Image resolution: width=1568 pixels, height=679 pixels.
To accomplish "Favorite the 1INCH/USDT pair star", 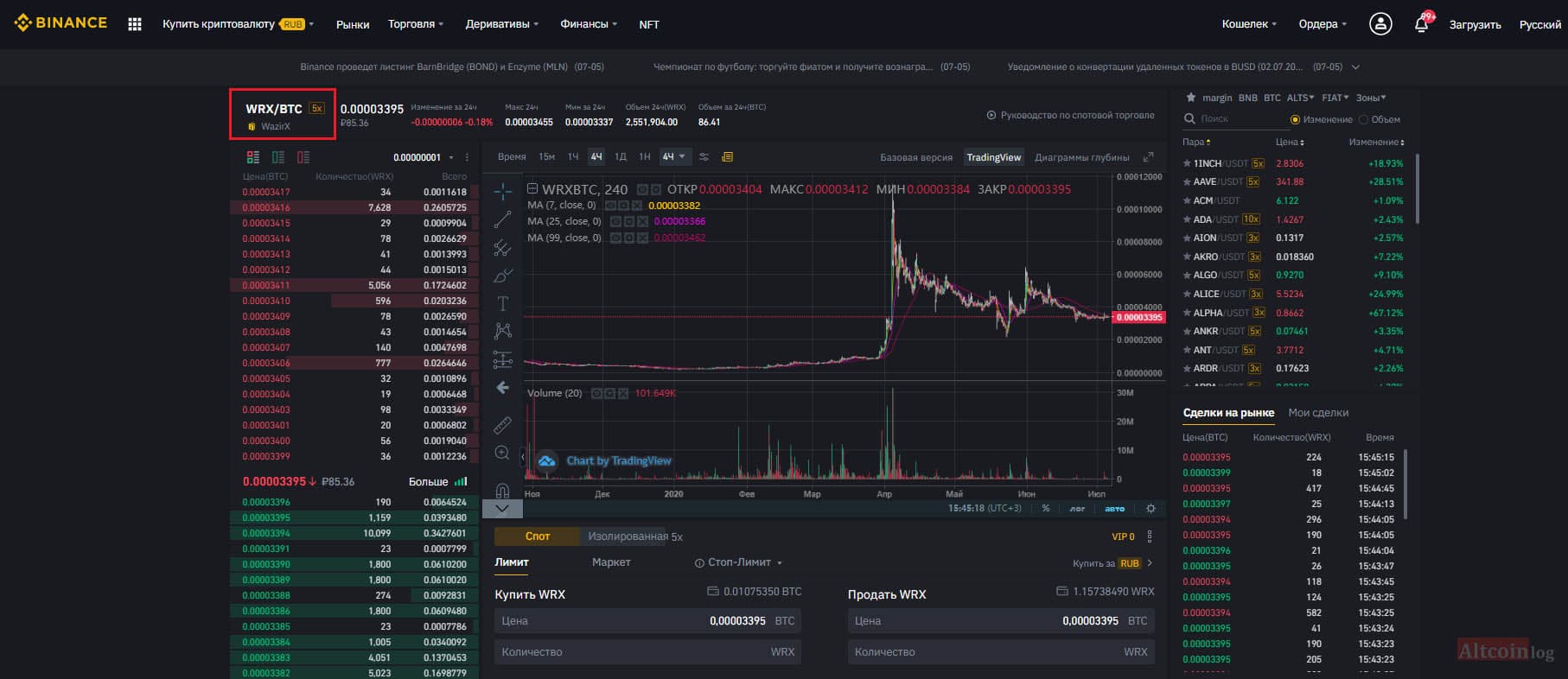I will point(1188,163).
